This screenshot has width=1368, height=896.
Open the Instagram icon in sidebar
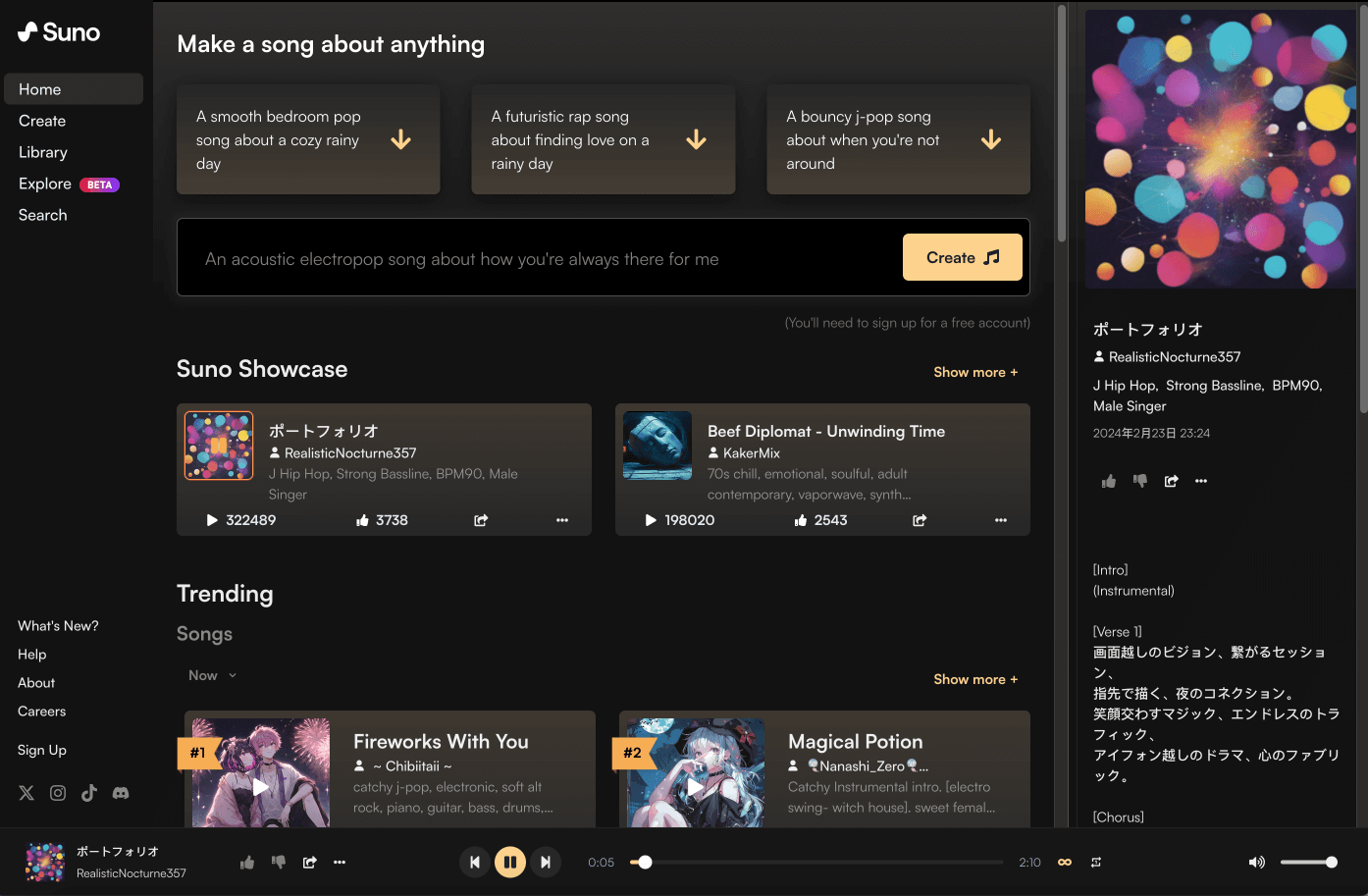[x=58, y=793]
